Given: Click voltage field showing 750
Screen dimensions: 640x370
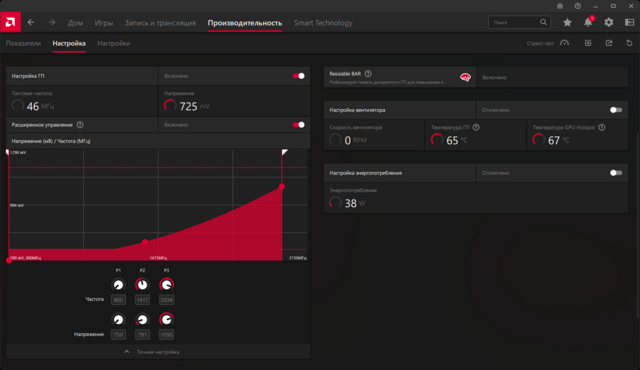Looking at the screenshot, I should [118, 335].
